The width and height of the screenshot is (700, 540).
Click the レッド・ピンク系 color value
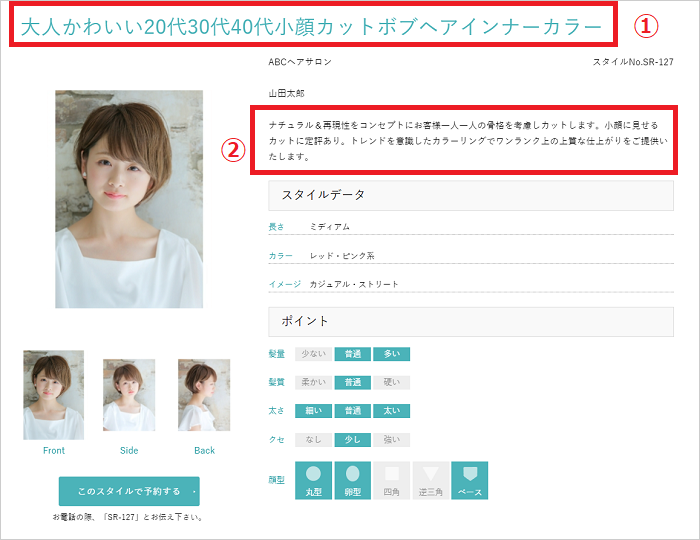[342, 256]
